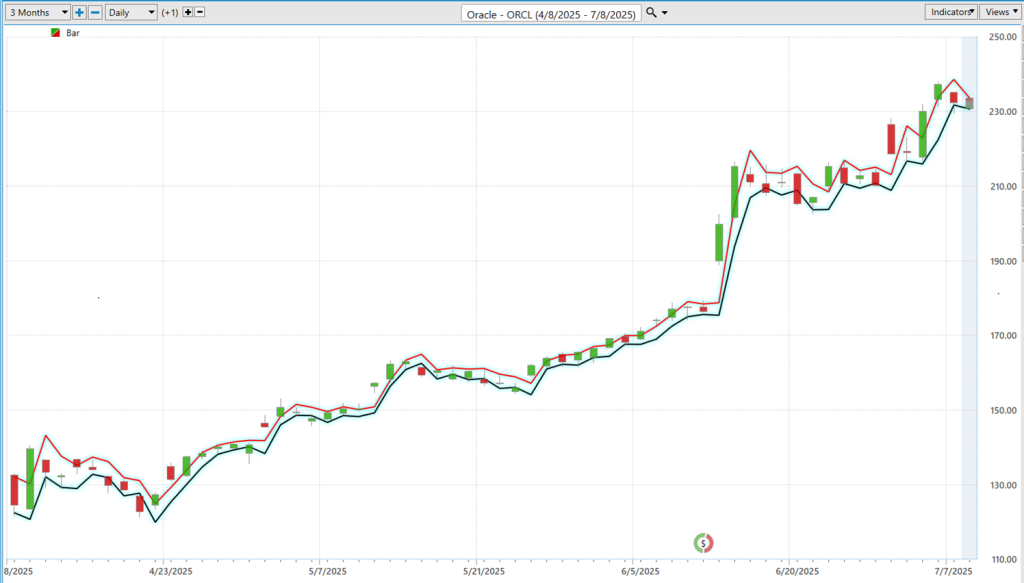Open the Views menu

point(1000,12)
